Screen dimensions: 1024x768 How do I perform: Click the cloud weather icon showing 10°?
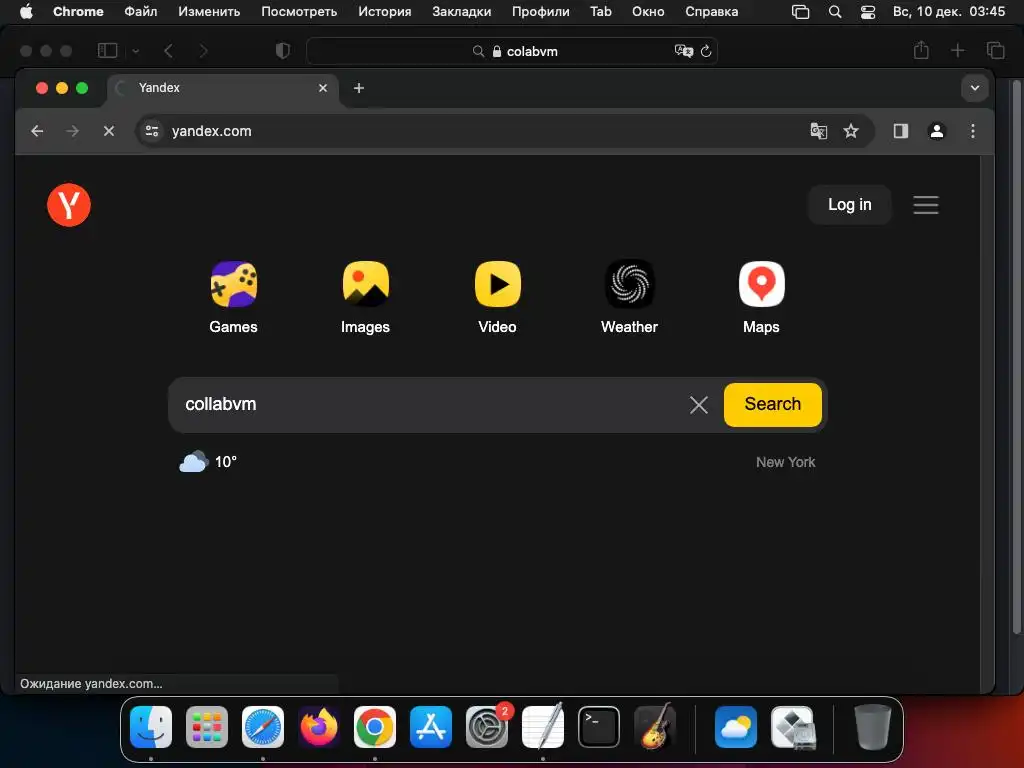193,462
